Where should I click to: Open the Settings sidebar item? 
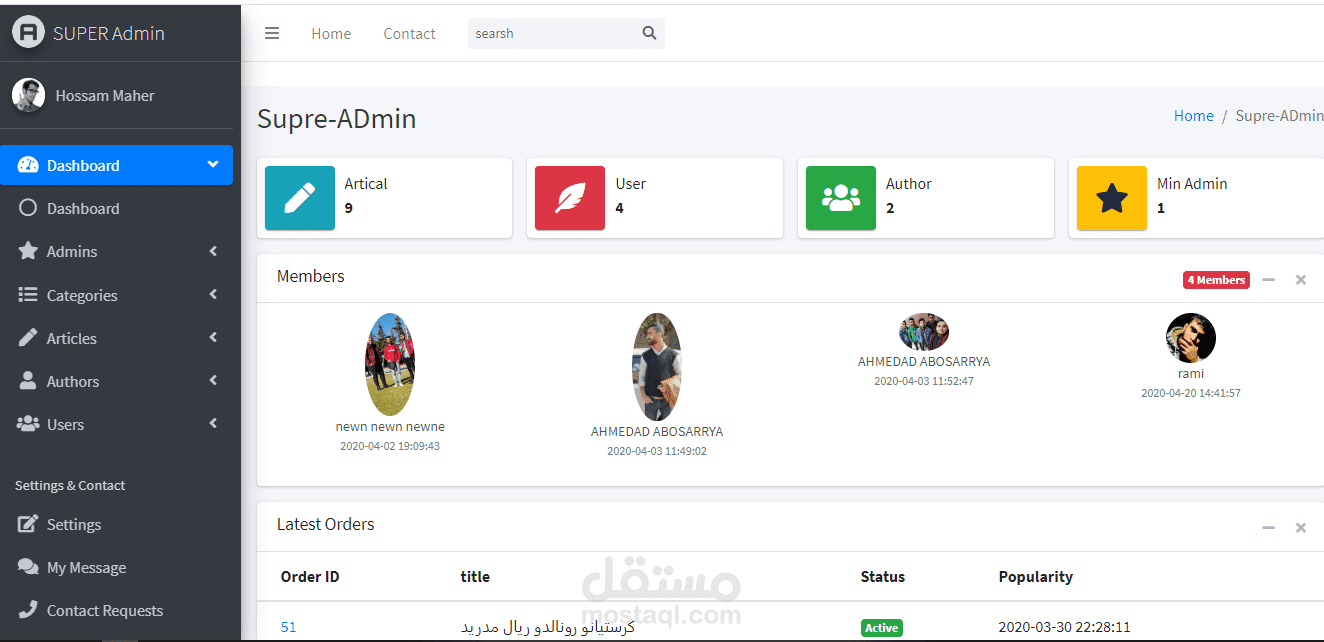(x=117, y=524)
